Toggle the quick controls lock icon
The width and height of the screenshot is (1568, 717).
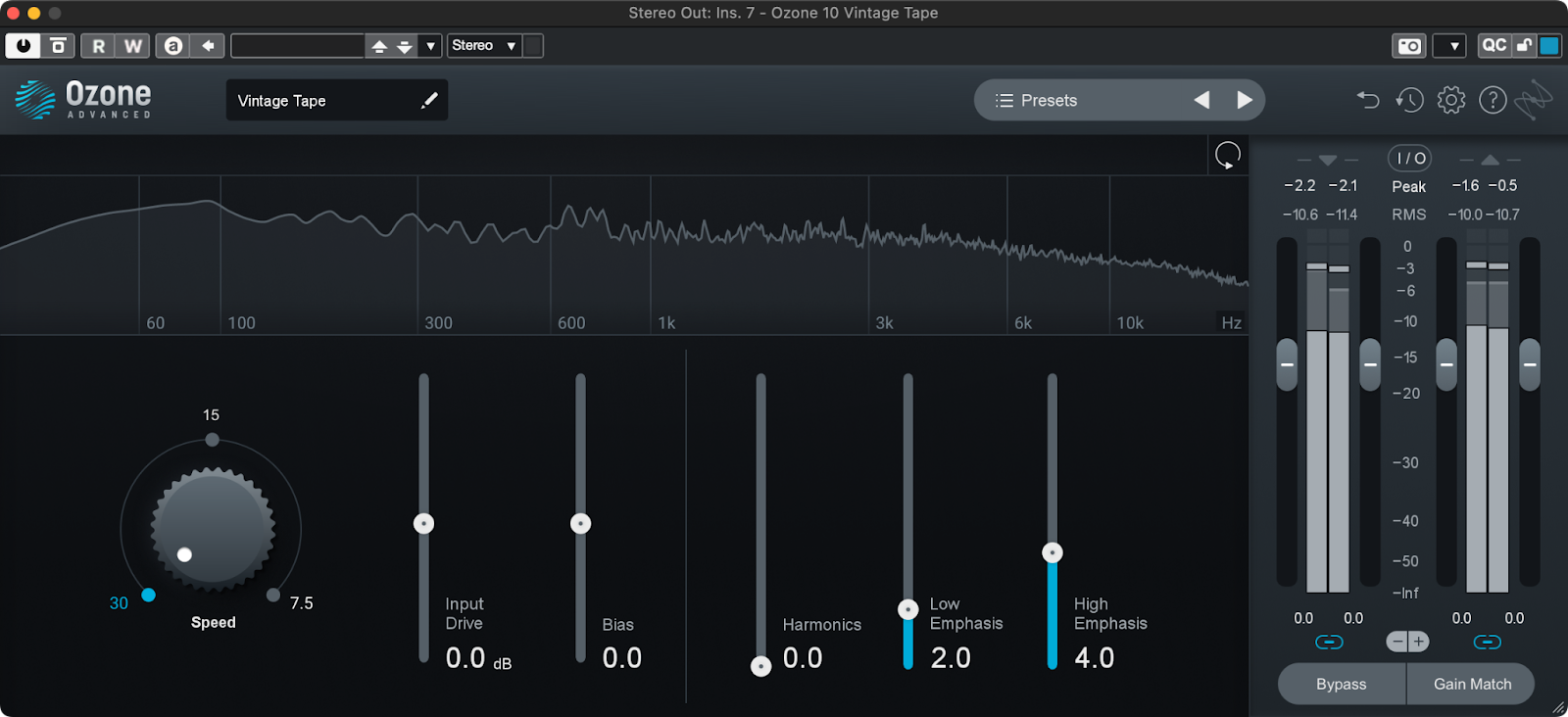[x=1524, y=45]
